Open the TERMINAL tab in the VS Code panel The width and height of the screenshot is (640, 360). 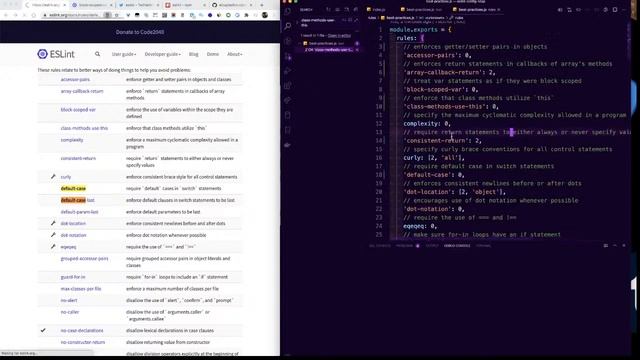pyautogui.click(x=483, y=246)
